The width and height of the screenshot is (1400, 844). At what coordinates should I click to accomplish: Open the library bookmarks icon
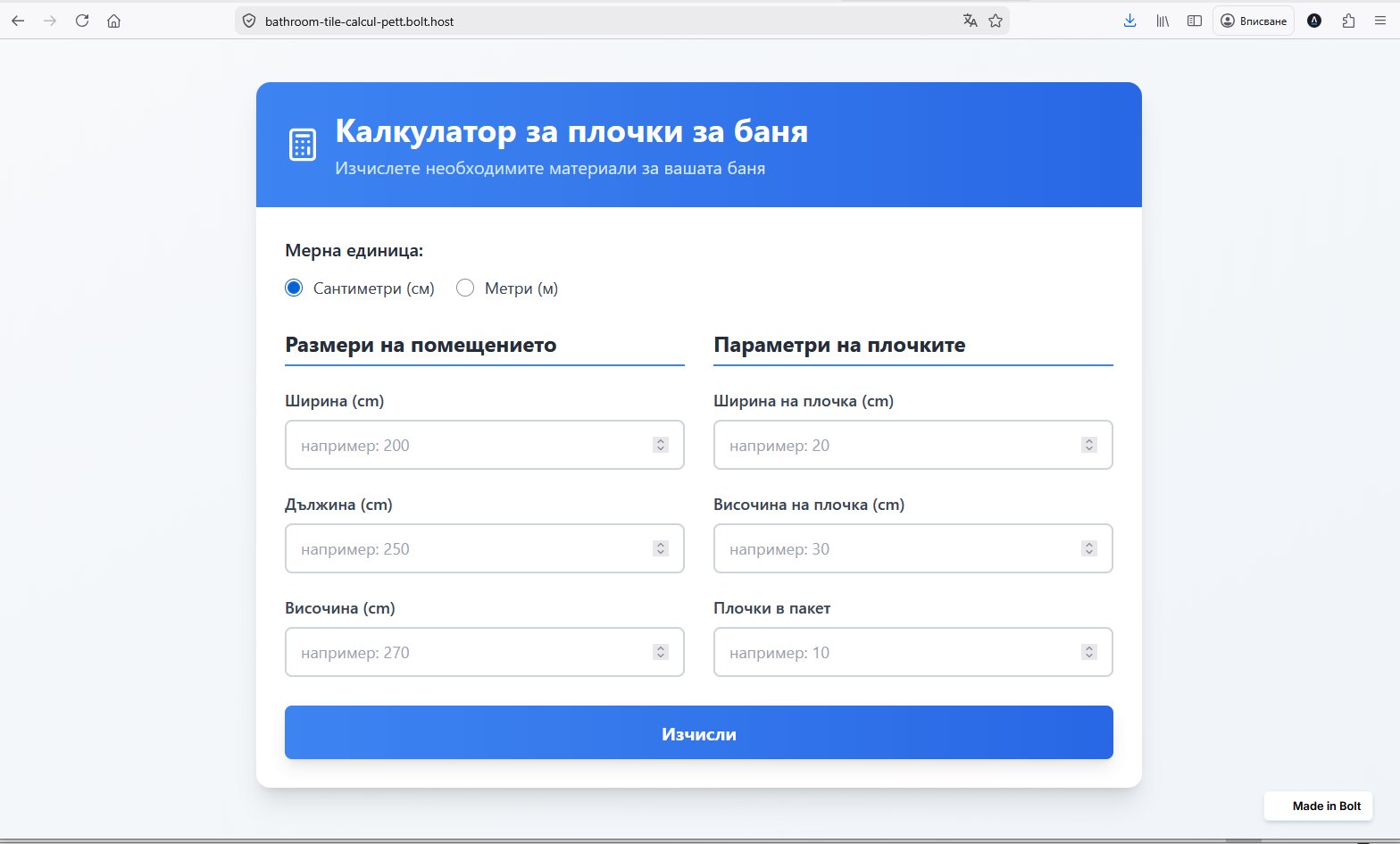[1162, 21]
